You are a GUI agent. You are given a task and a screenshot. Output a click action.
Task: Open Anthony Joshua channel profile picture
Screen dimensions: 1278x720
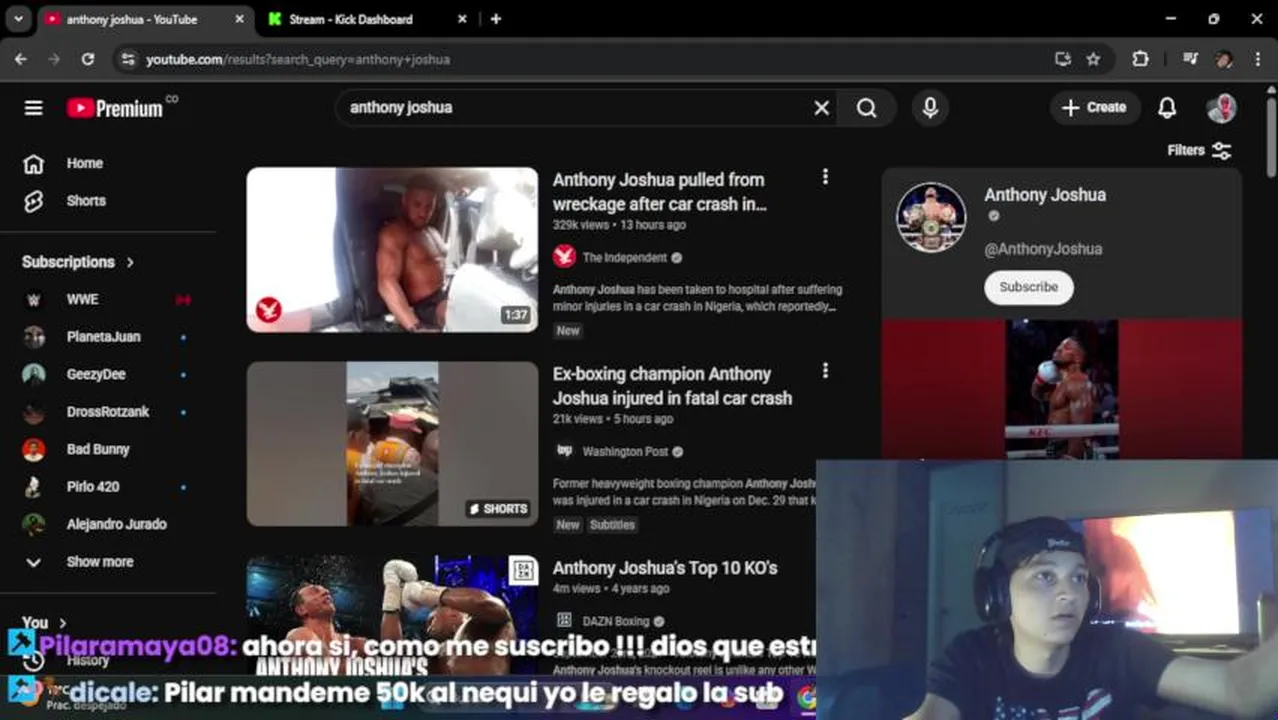pos(931,217)
